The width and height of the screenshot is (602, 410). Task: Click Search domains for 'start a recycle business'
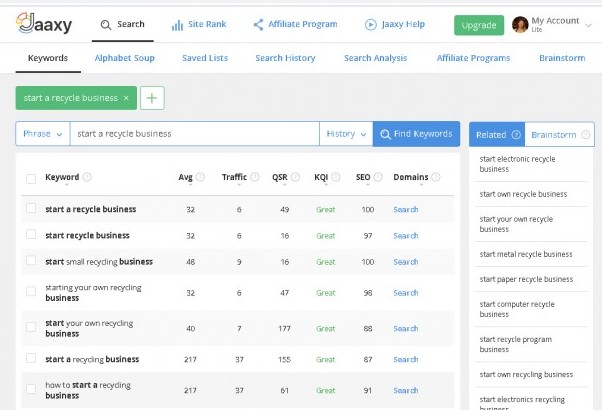(406, 210)
